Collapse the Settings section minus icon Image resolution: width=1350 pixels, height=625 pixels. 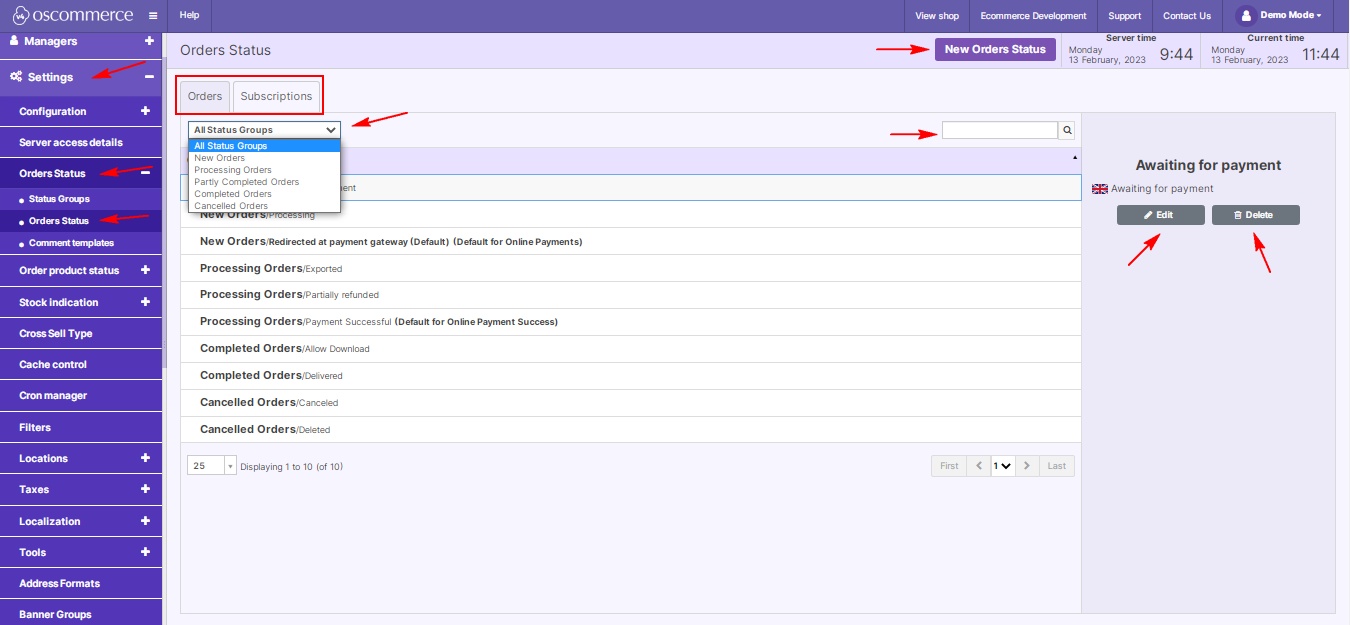(149, 77)
